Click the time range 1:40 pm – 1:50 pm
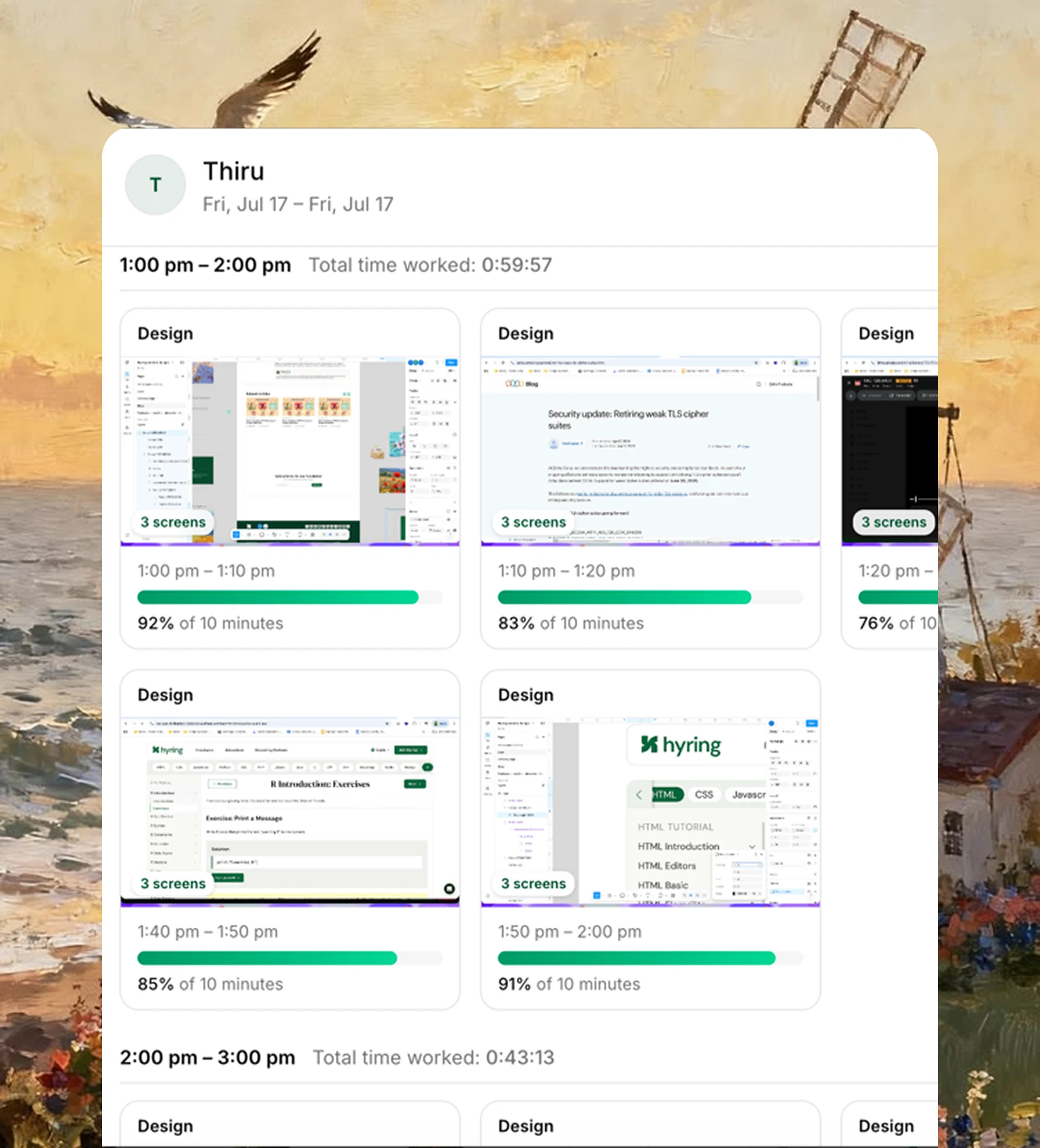 pos(208,932)
